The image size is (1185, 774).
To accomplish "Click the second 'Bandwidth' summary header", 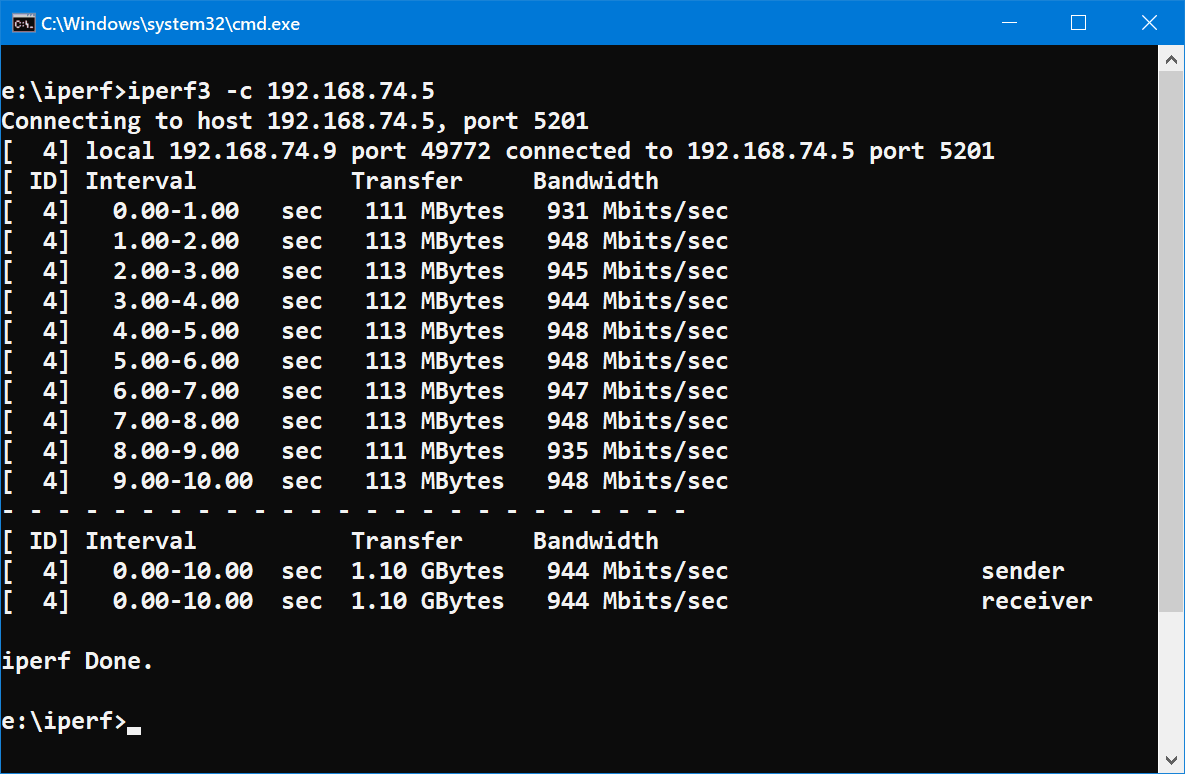I will [596, 541].
